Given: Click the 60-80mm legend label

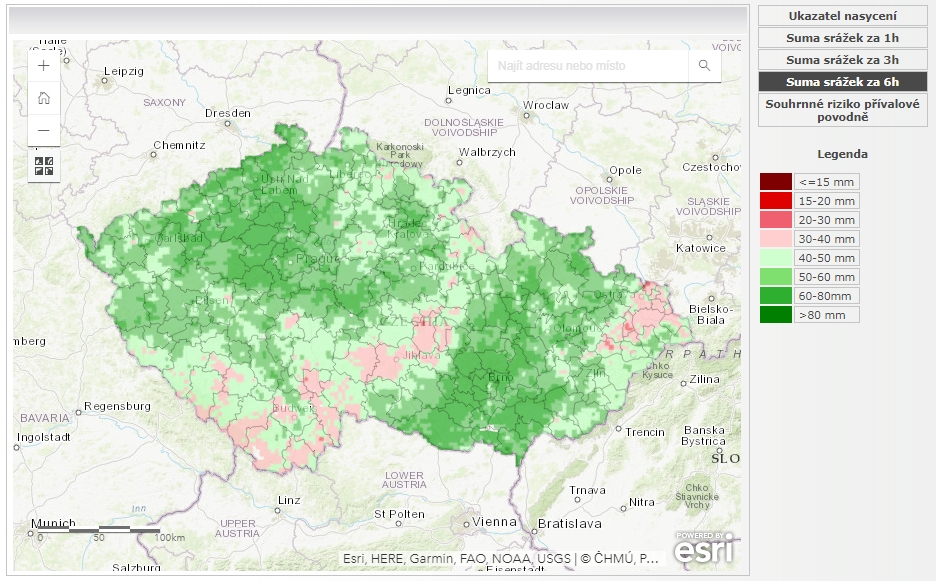Looking at the screenshot, I should [x=827, y=296].
